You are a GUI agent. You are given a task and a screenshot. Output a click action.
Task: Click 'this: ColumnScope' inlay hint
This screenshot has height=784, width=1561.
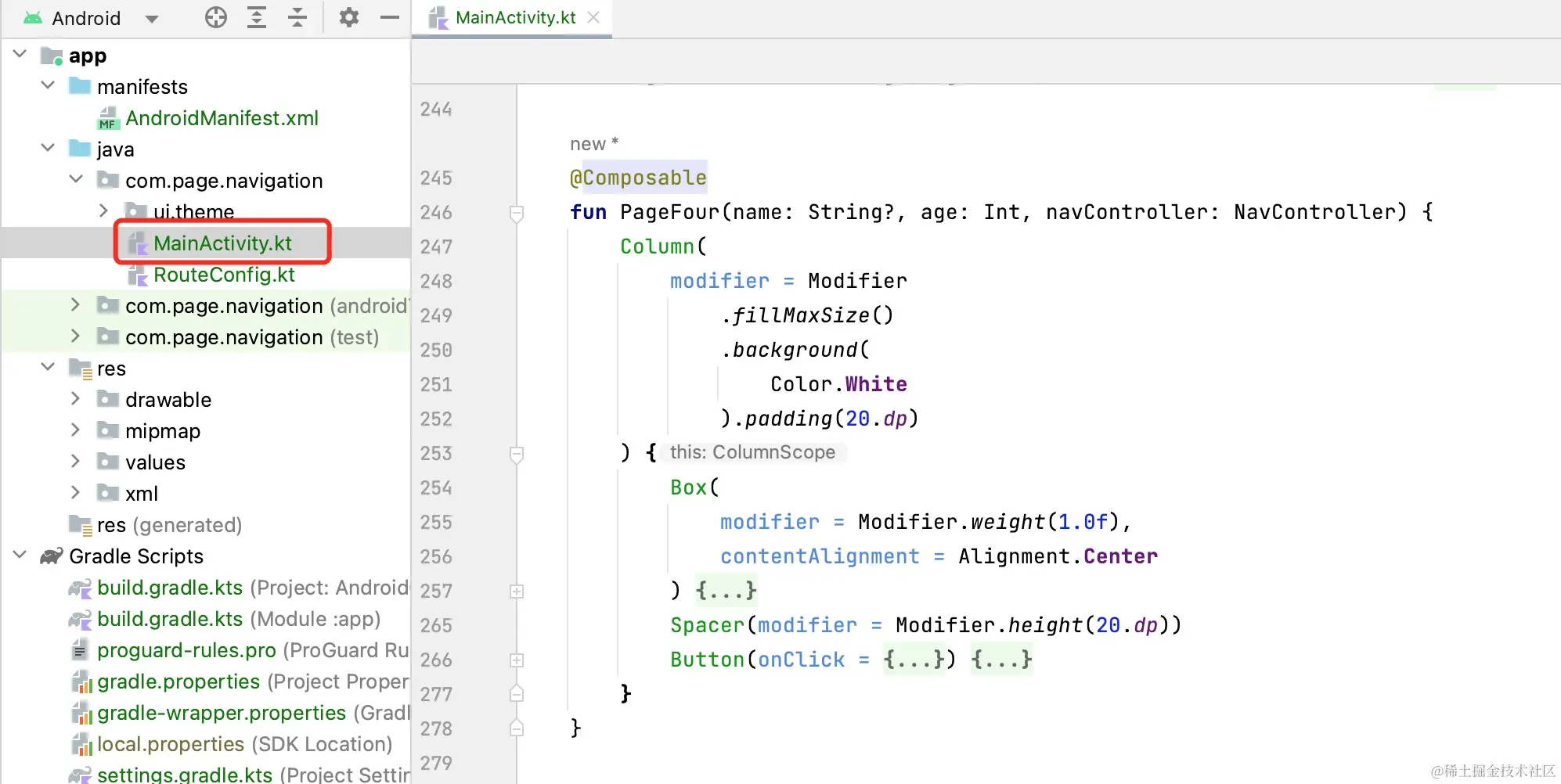(x=753, y=452)
